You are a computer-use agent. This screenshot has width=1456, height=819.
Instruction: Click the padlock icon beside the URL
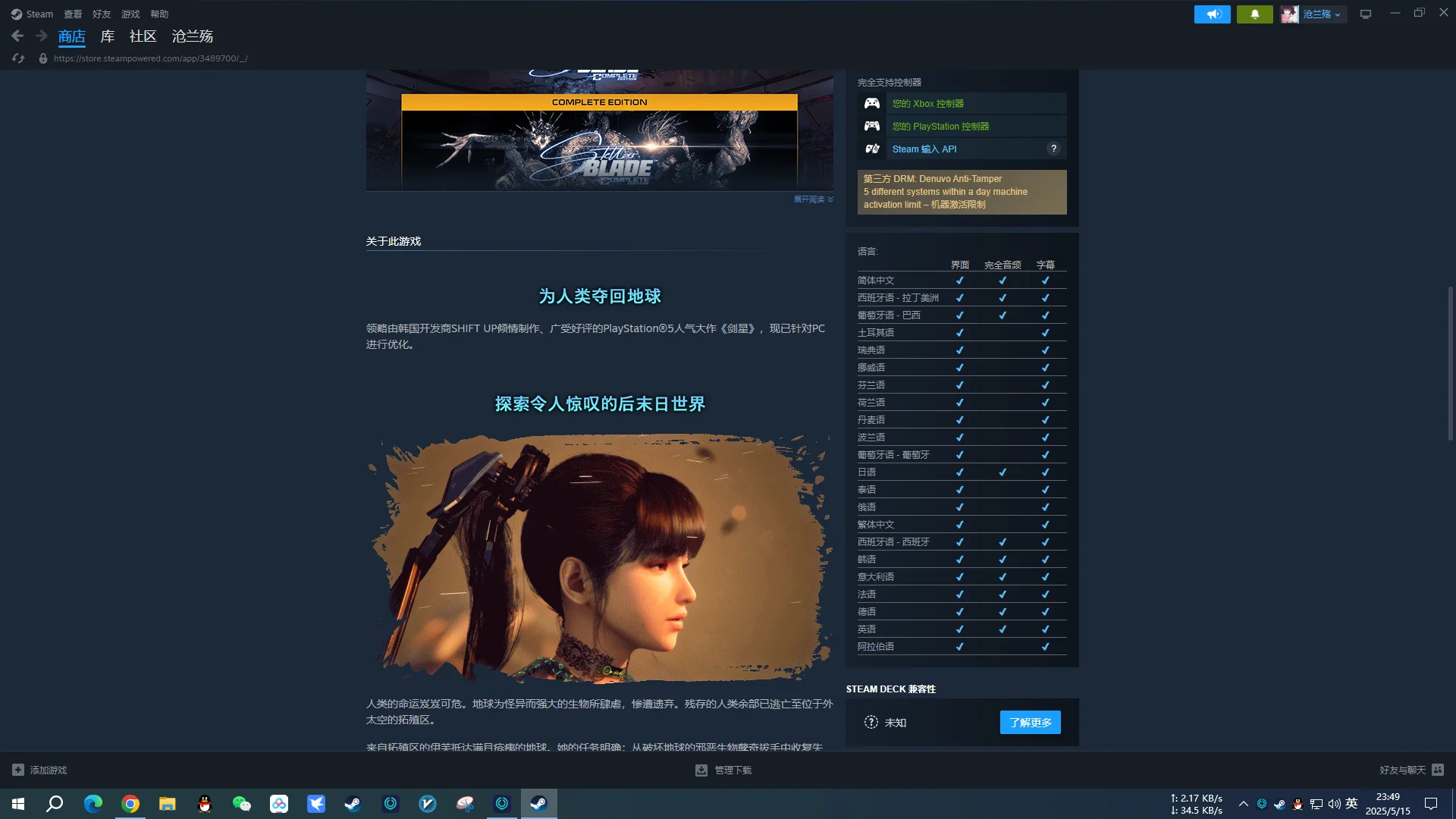click(43, 58)
